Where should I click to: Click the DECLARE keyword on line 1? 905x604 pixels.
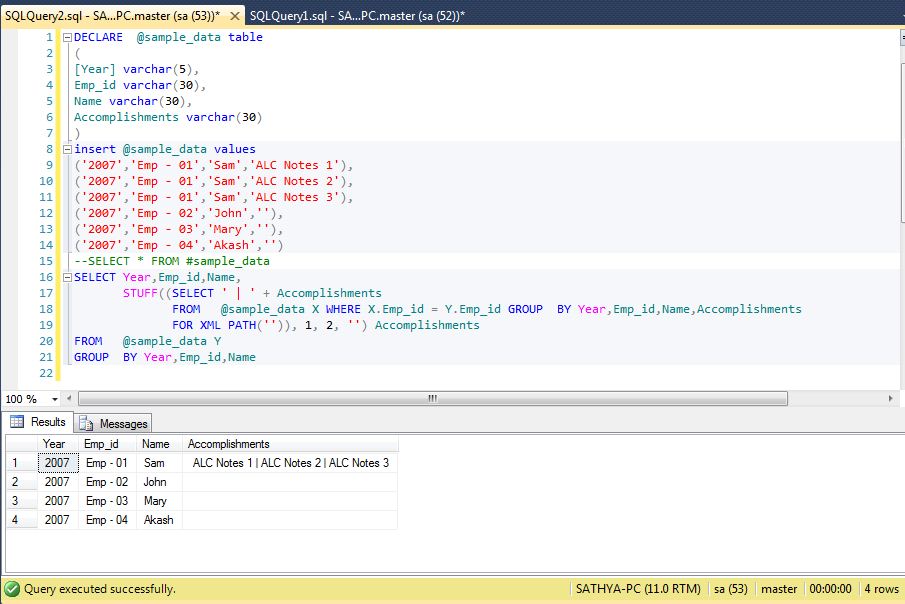(x=98, y=37)
